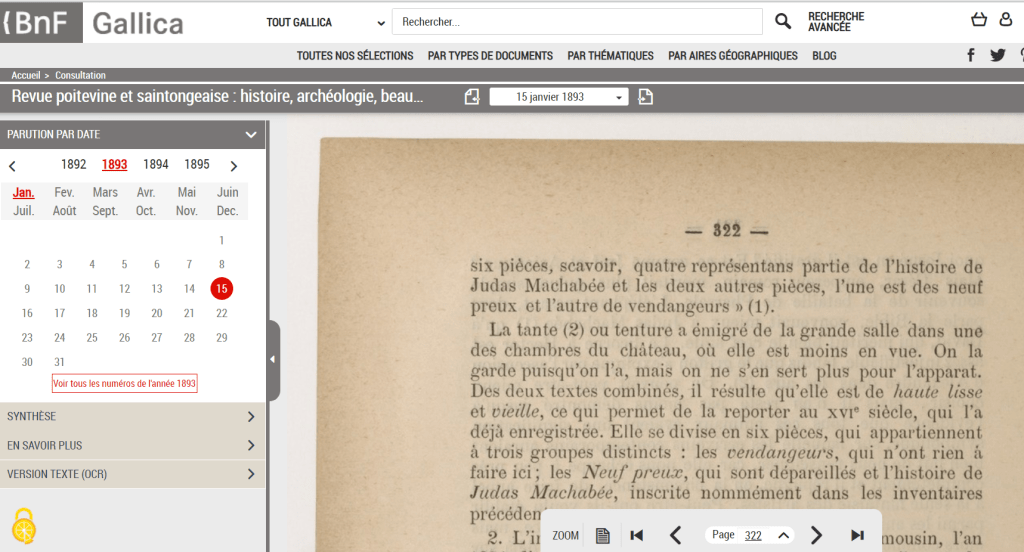Jump to first page of document
This screenshot has height=552, width=1024.
636,535
